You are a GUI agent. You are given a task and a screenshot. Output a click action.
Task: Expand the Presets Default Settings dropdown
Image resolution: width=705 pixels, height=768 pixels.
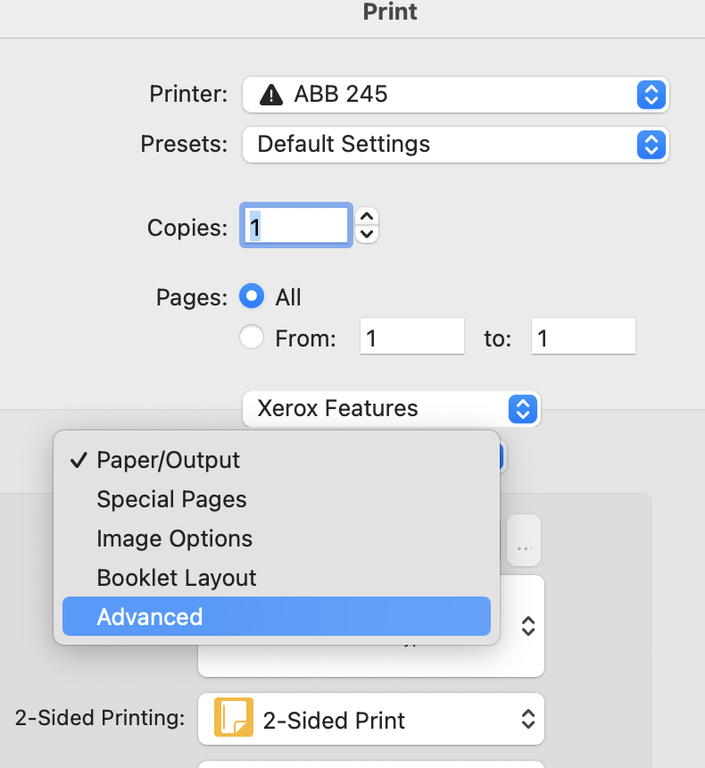coord(650,144)
